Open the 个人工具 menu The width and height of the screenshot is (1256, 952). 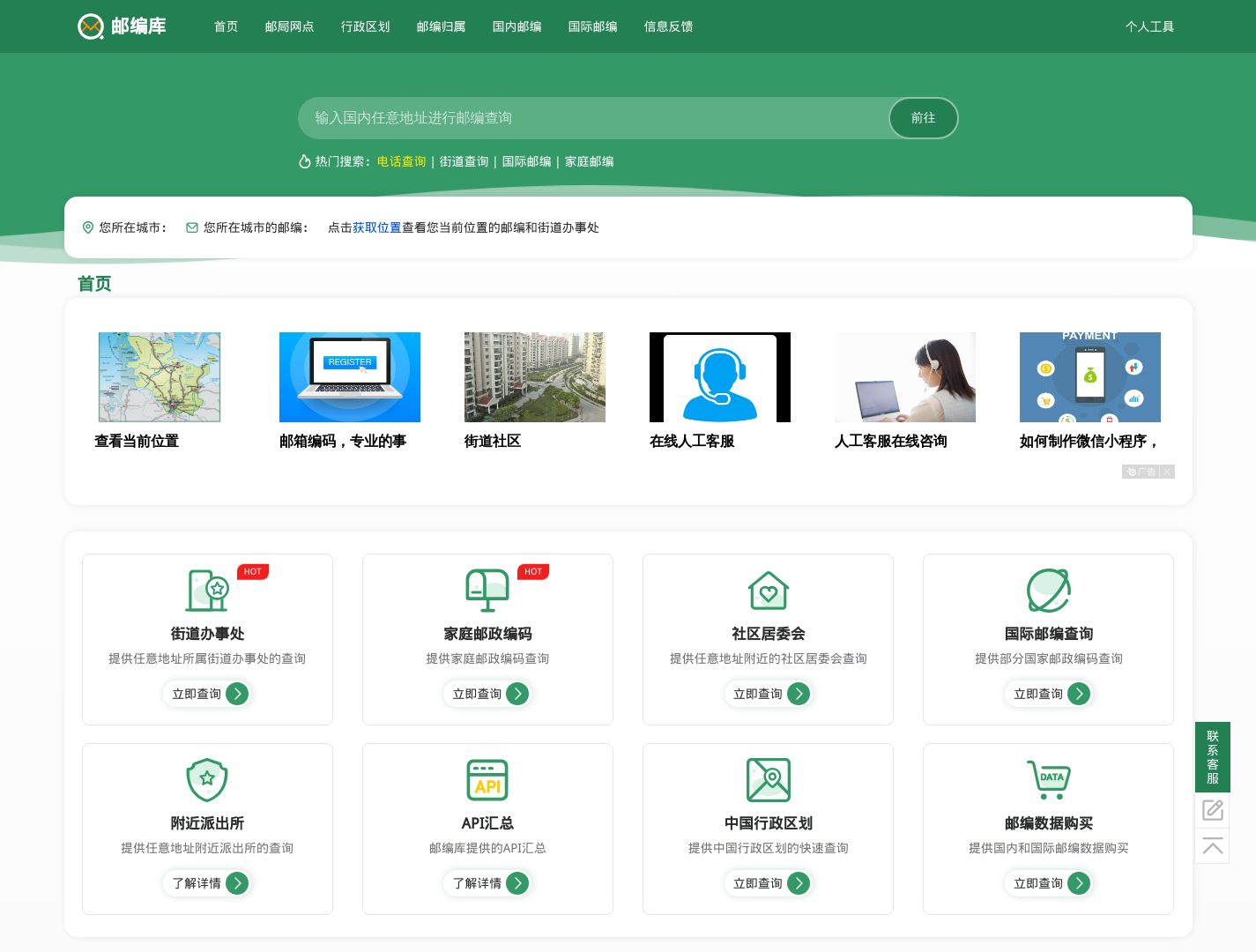(1149, 26)
